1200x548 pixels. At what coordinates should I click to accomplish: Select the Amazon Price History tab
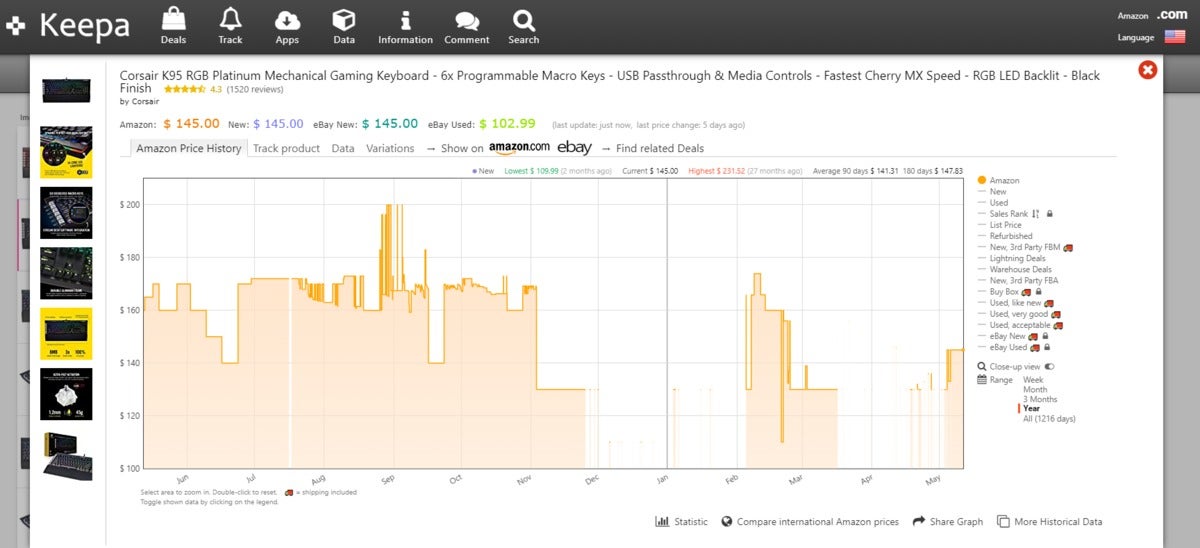pos(189,148)
